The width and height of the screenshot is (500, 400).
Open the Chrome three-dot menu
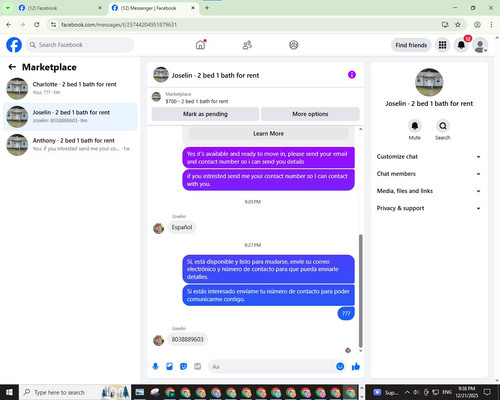pyautogui.click(x=491, y=25)
